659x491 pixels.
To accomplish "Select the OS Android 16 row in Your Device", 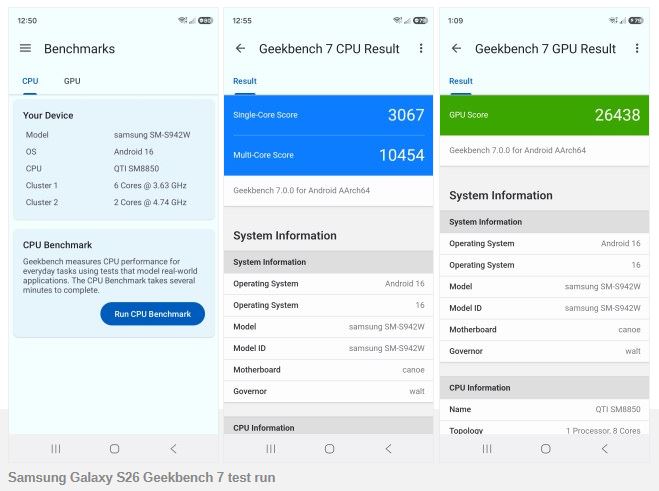I will click(x=114, y=152).
